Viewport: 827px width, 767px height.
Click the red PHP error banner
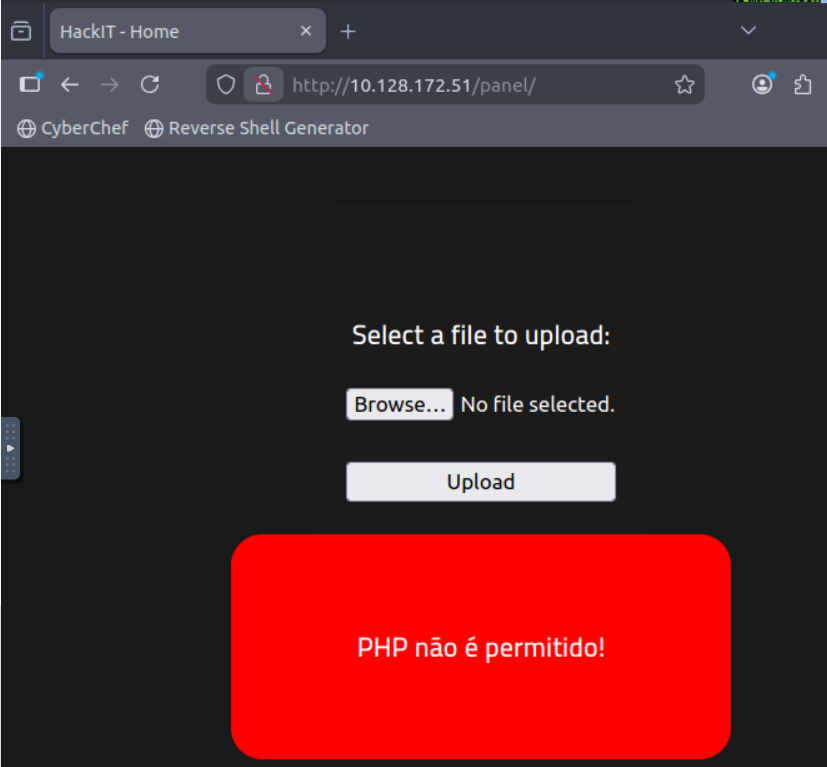[480, 647]
